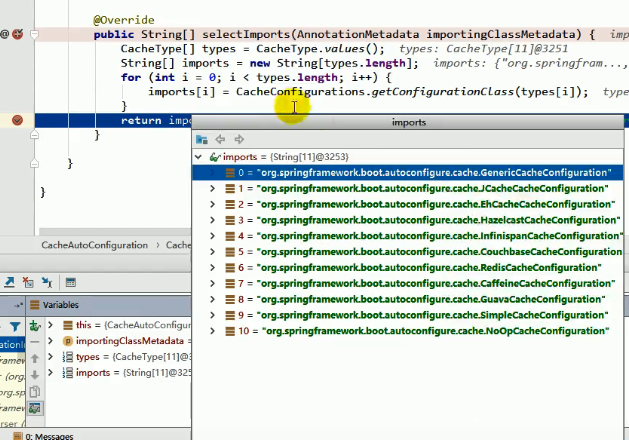The width and height of the screenshot is (629, 440).
Task: Click the @Override annotation text
Action: click(x=124, y=20)
